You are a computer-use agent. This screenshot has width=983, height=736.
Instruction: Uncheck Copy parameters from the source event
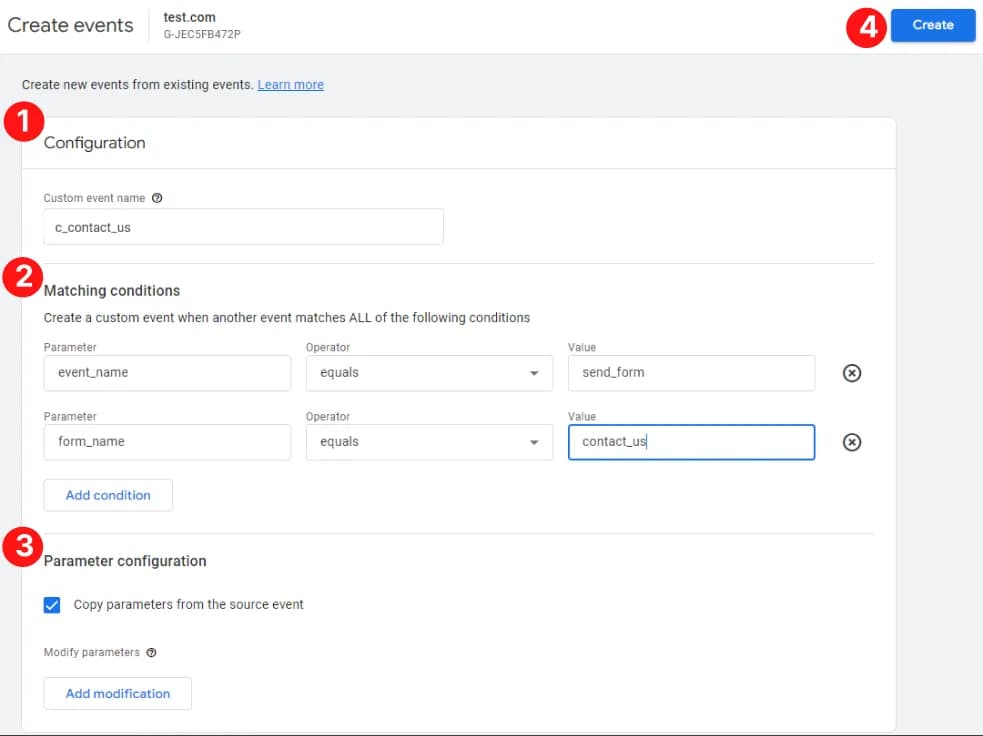(x=52, y=605)
